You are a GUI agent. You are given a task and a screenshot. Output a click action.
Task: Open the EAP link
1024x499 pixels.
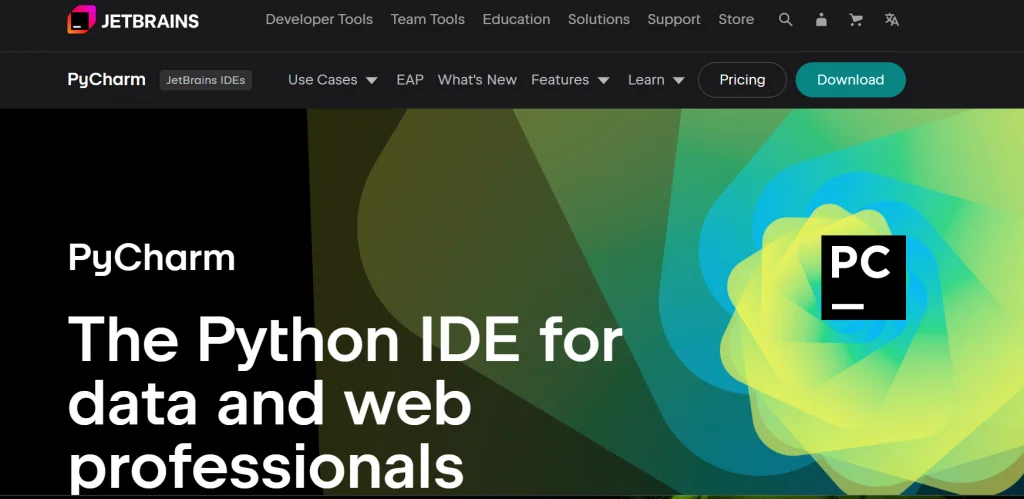coord(410,80)
